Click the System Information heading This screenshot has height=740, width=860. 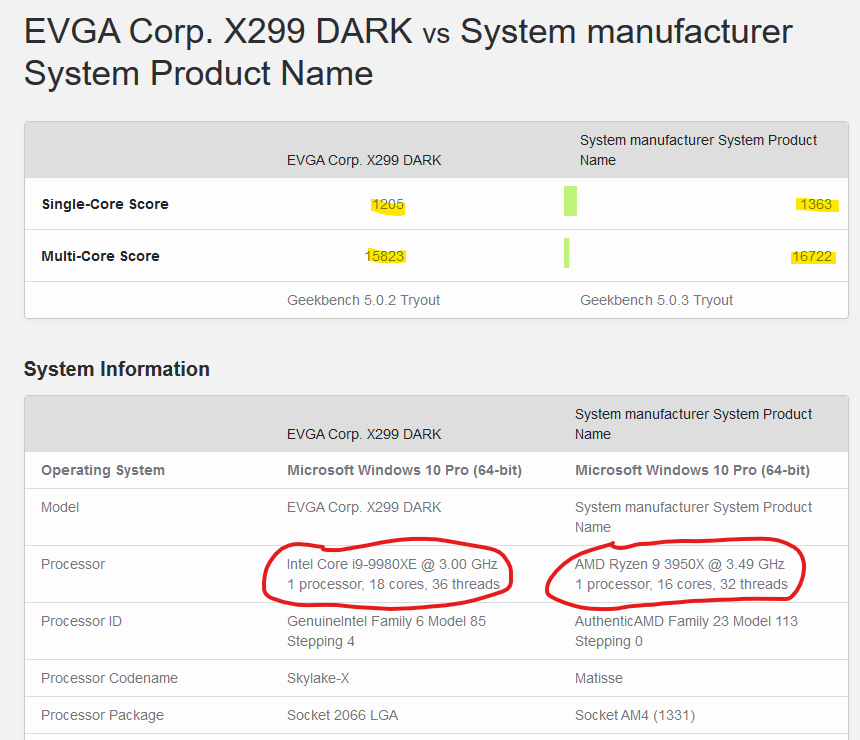click(117, 369)
